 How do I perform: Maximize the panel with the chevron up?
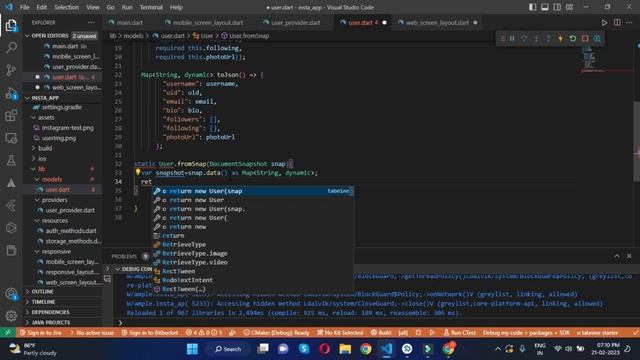coord(617,256)
